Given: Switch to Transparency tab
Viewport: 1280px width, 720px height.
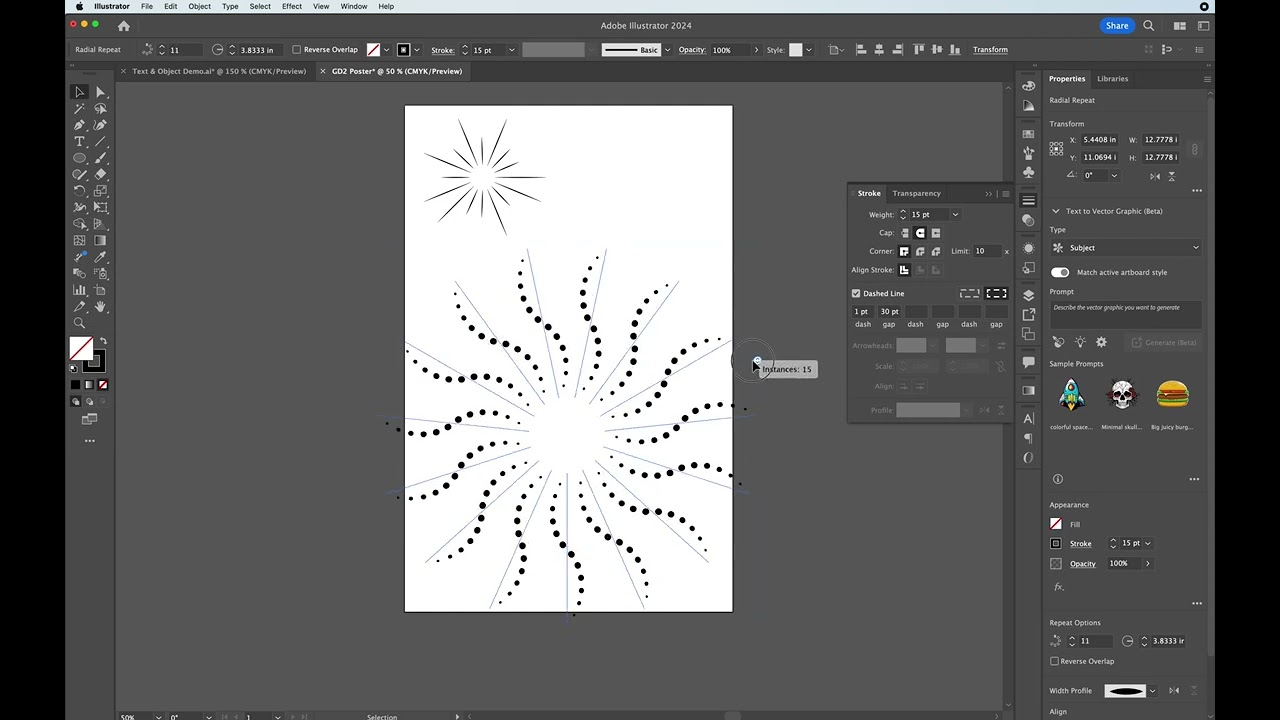Looking at the screenshot, I should (916, 194).
